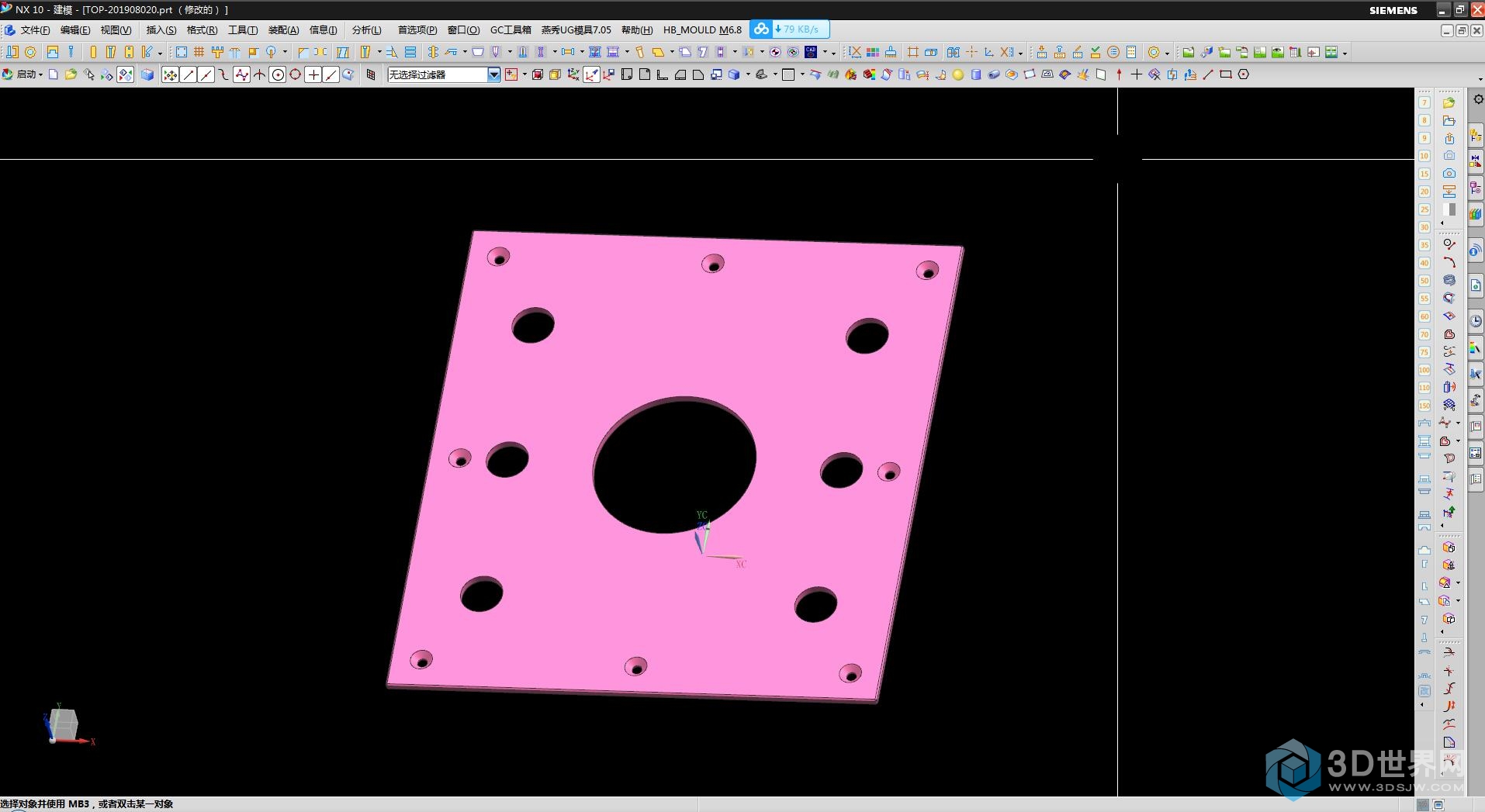
Task: Select the red datum axis arrow tool
Action: click(x=1119, y=74)
